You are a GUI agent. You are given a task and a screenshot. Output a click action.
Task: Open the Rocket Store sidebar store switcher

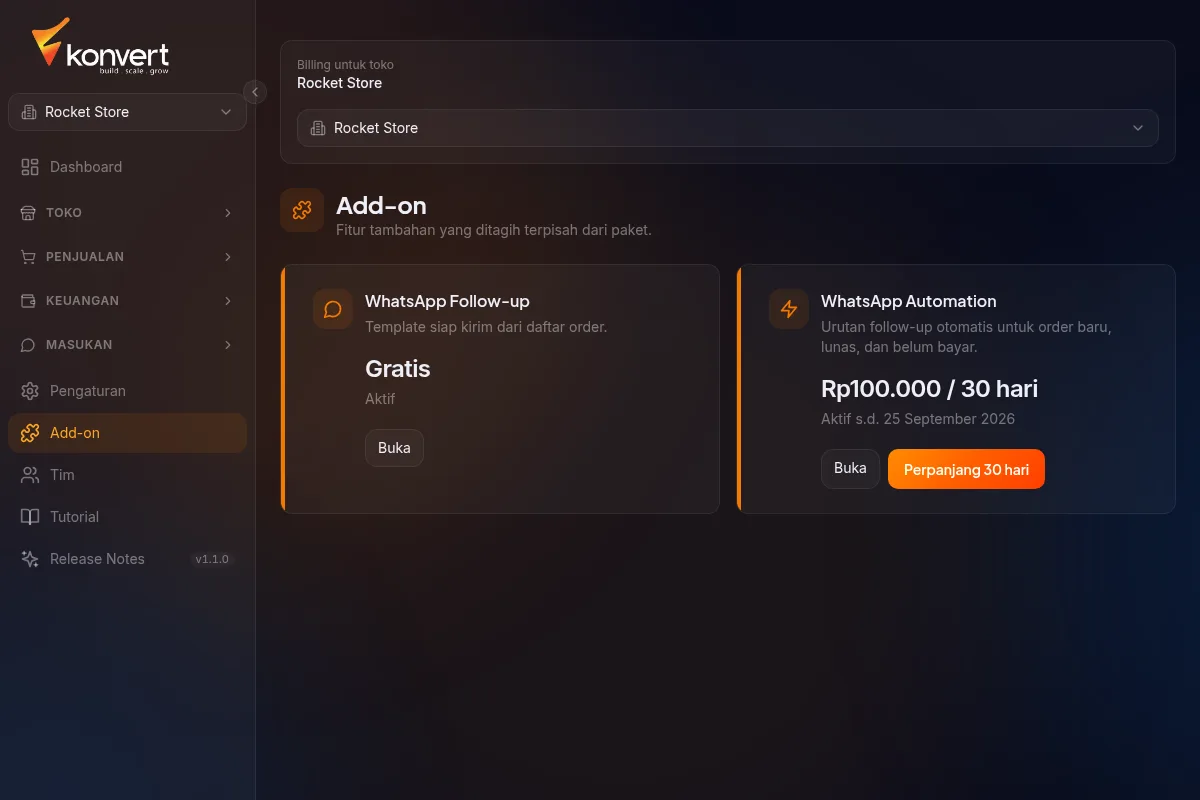tap(127, 112)
